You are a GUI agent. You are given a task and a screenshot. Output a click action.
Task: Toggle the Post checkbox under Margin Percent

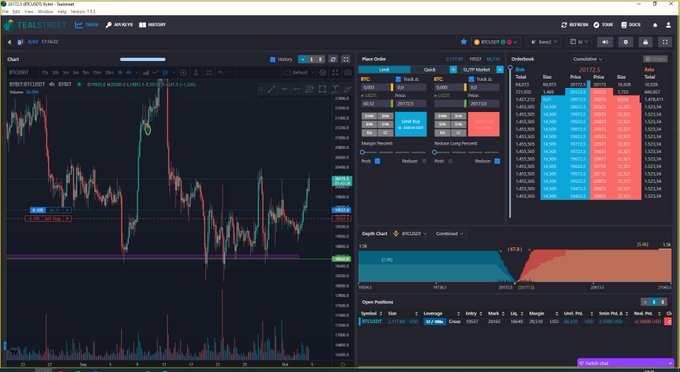pos(377,161)
